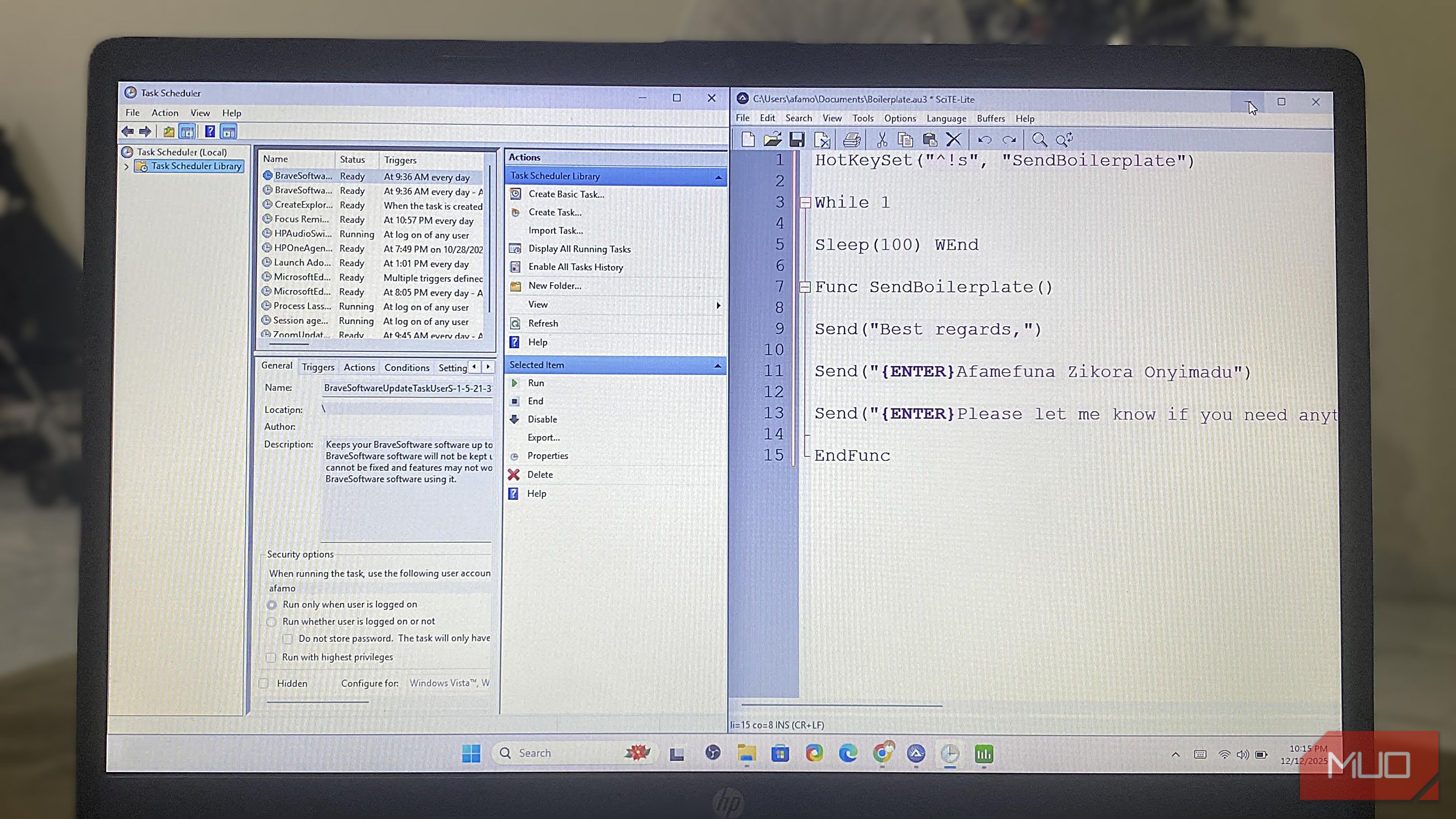1456x819 pixels.
Task: Click the Undo arrow icon in SciTE
Action: (x=985, y=140)
